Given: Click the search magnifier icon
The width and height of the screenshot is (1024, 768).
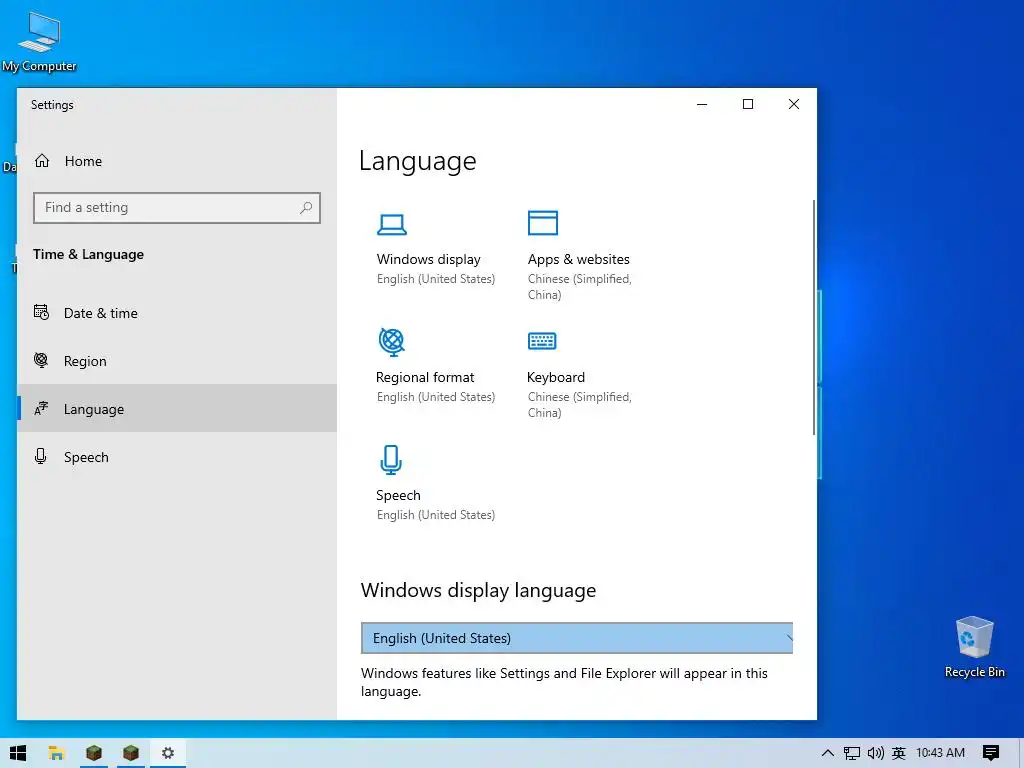Looking at the screenshot, I should pyautogui.click(x=306, y=208).
